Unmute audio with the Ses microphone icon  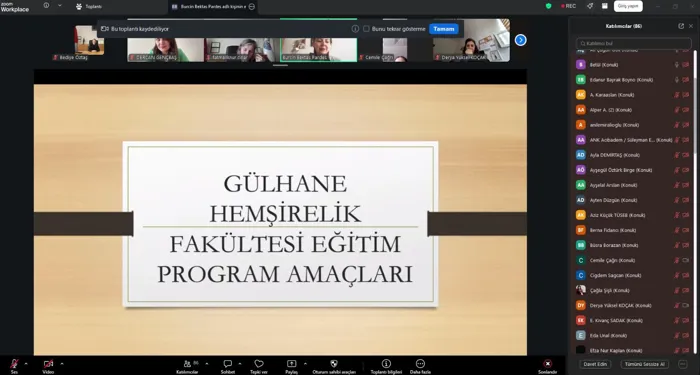14,364
